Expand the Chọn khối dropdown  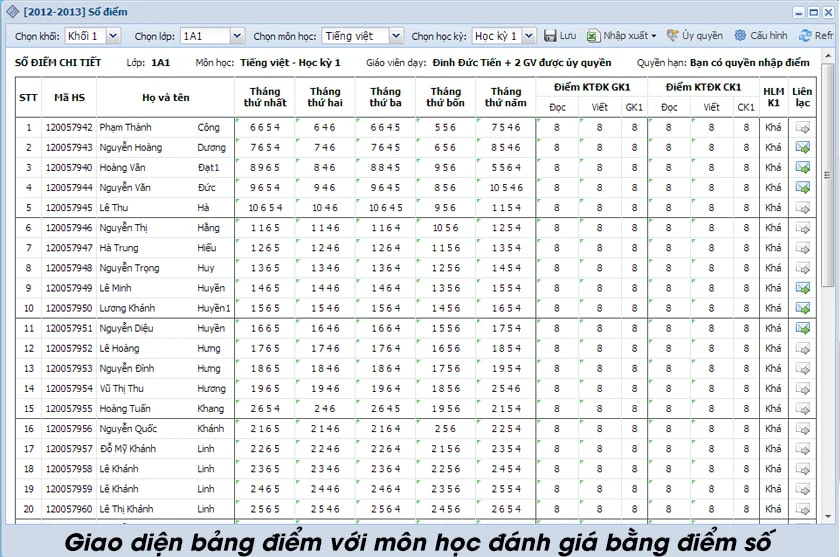113,36
